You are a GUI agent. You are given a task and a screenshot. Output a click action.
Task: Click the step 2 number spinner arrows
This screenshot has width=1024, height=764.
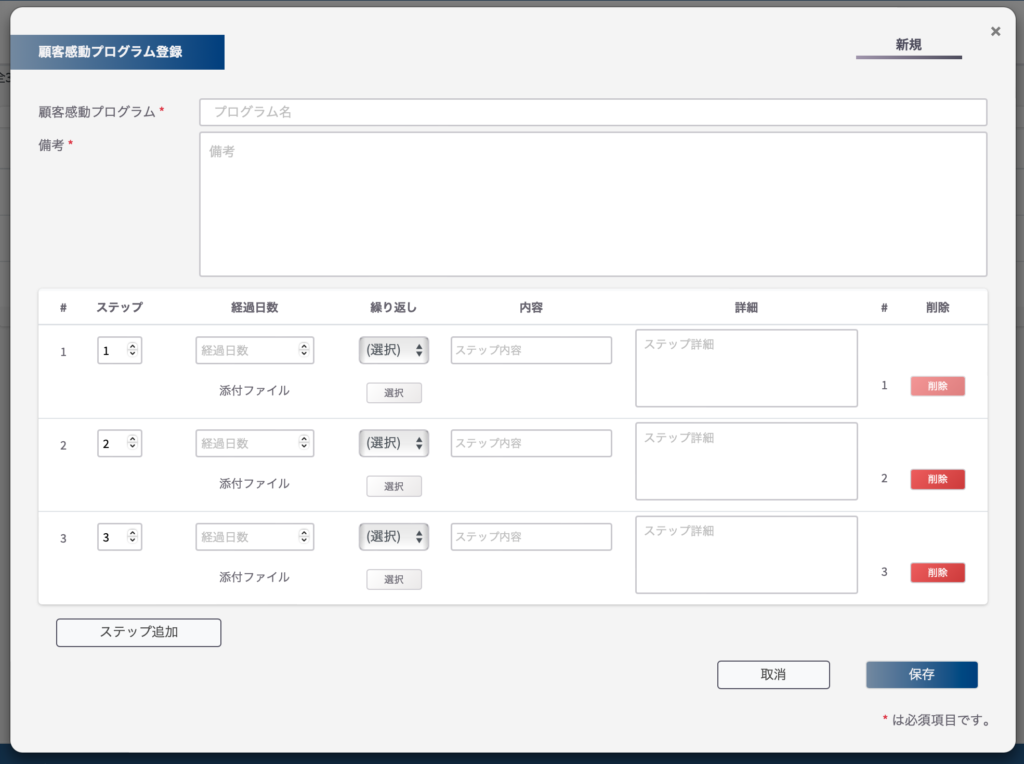coord(133,443)
